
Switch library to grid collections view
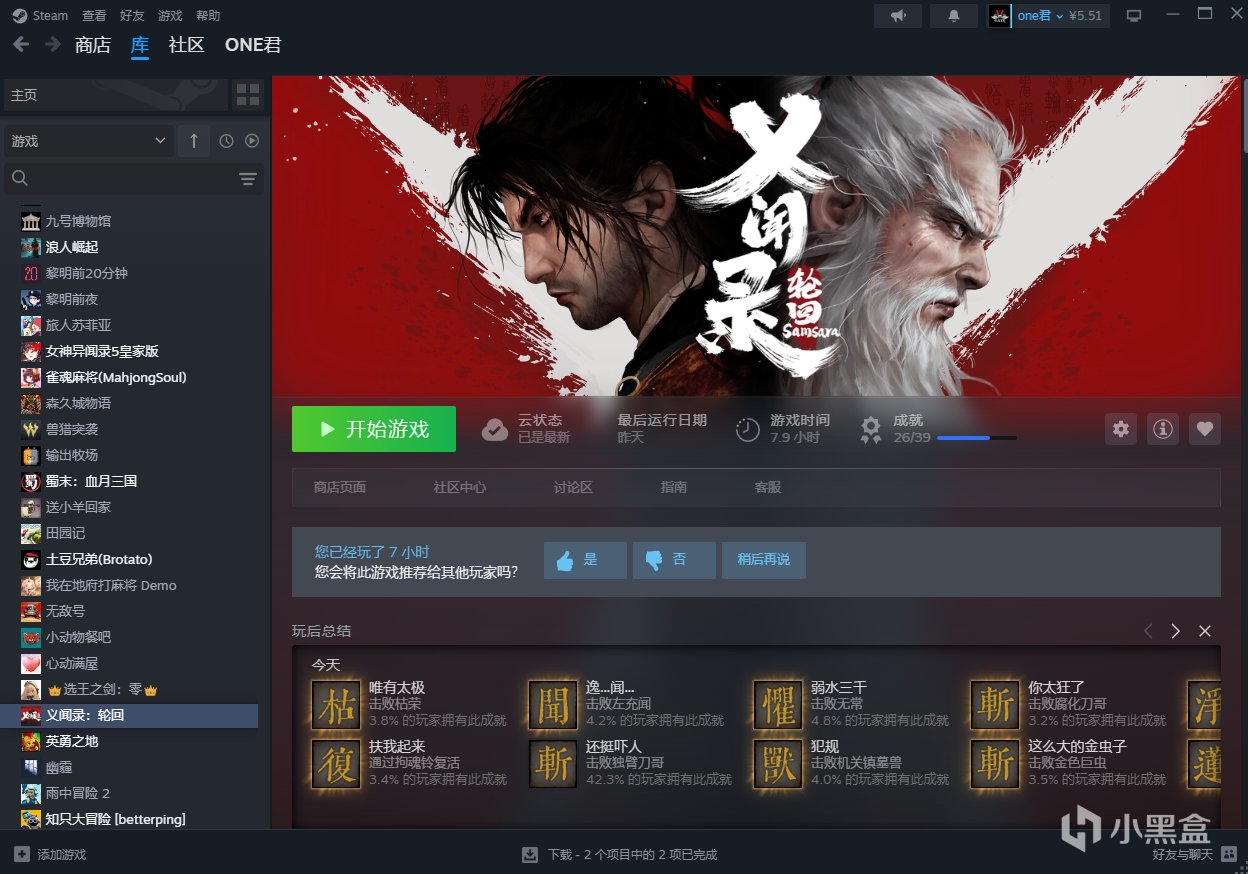click(x=248, y=95)
